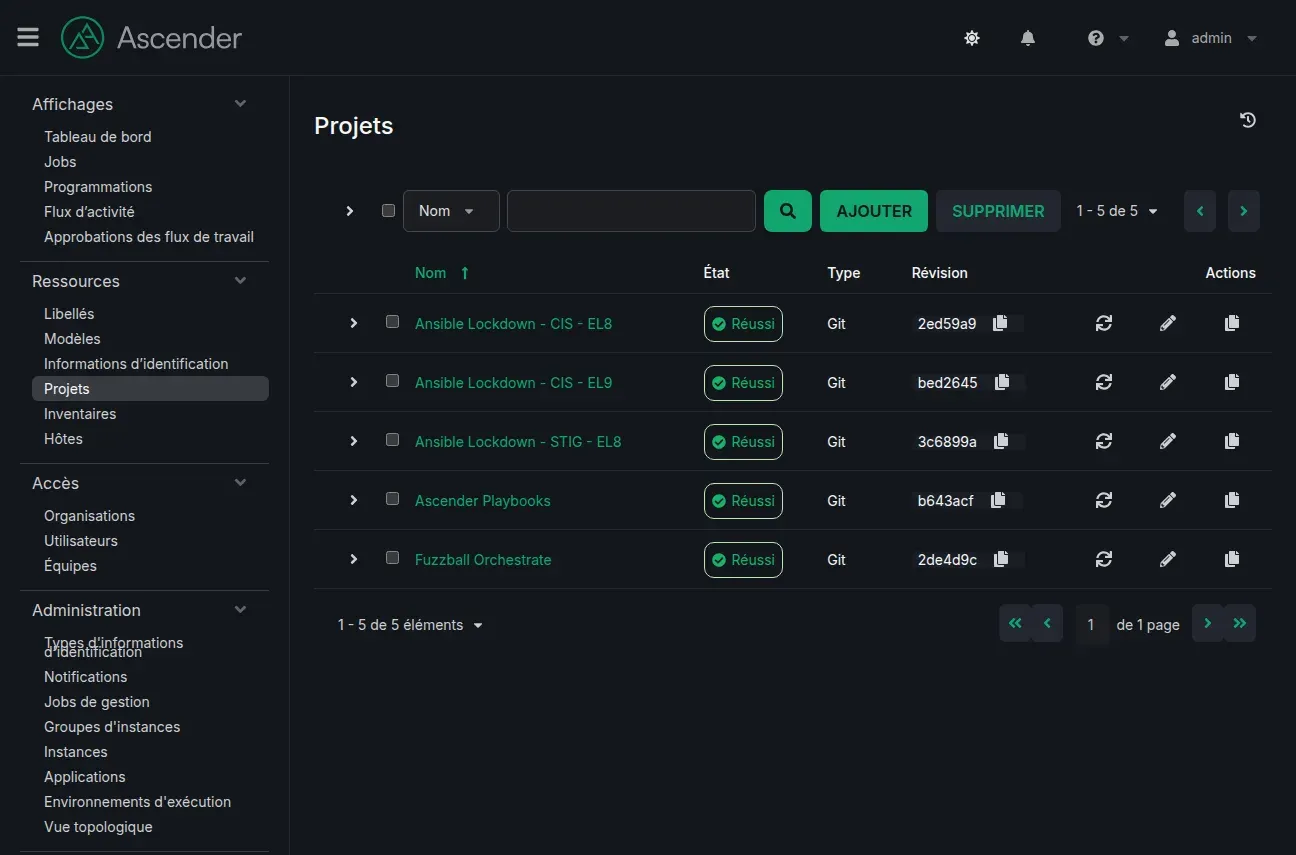This screenshot has width=1296, height=855.
Task: Check the select-all projects checkbox
Action: [x=388, y=211]
